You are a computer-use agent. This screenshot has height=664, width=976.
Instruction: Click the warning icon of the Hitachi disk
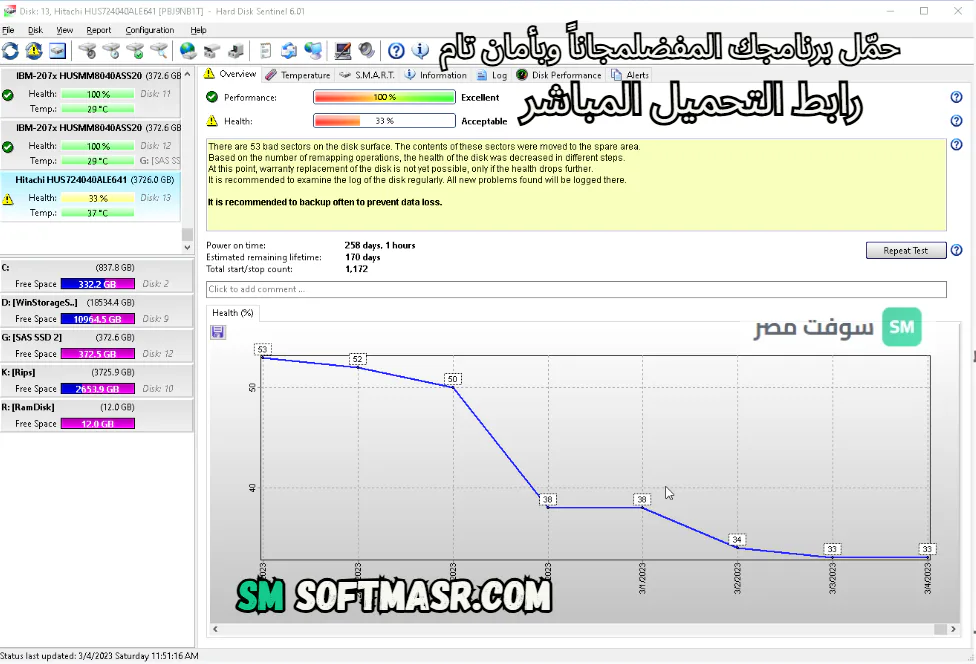(x=8, y=199)
